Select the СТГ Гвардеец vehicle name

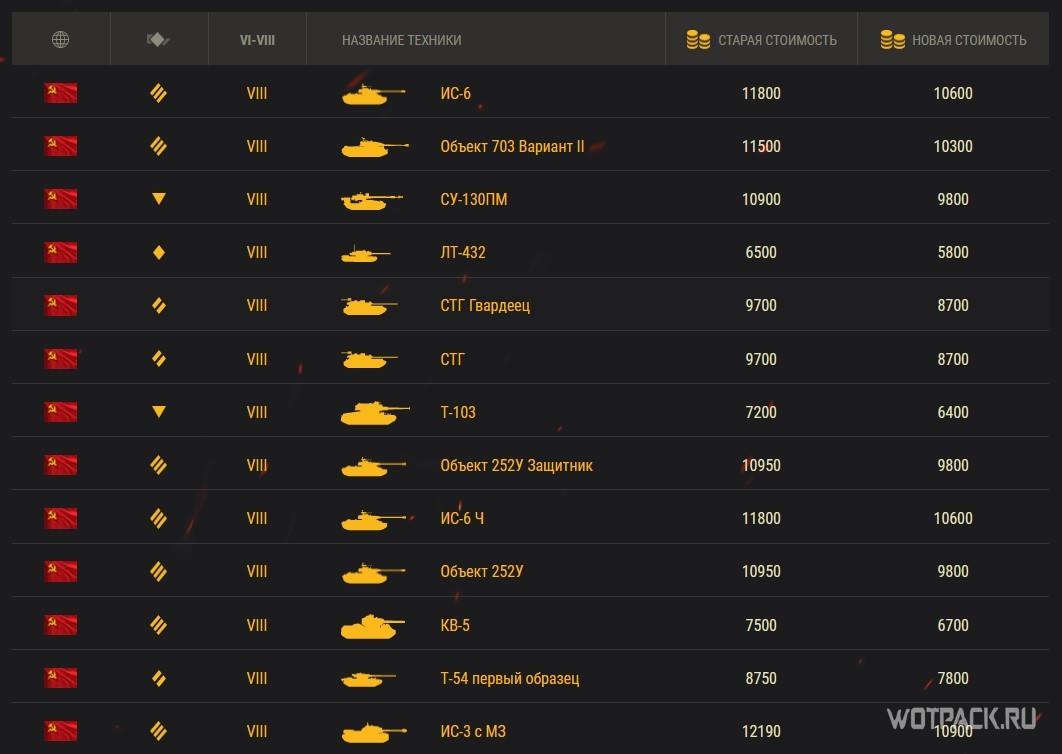[485, 305]
